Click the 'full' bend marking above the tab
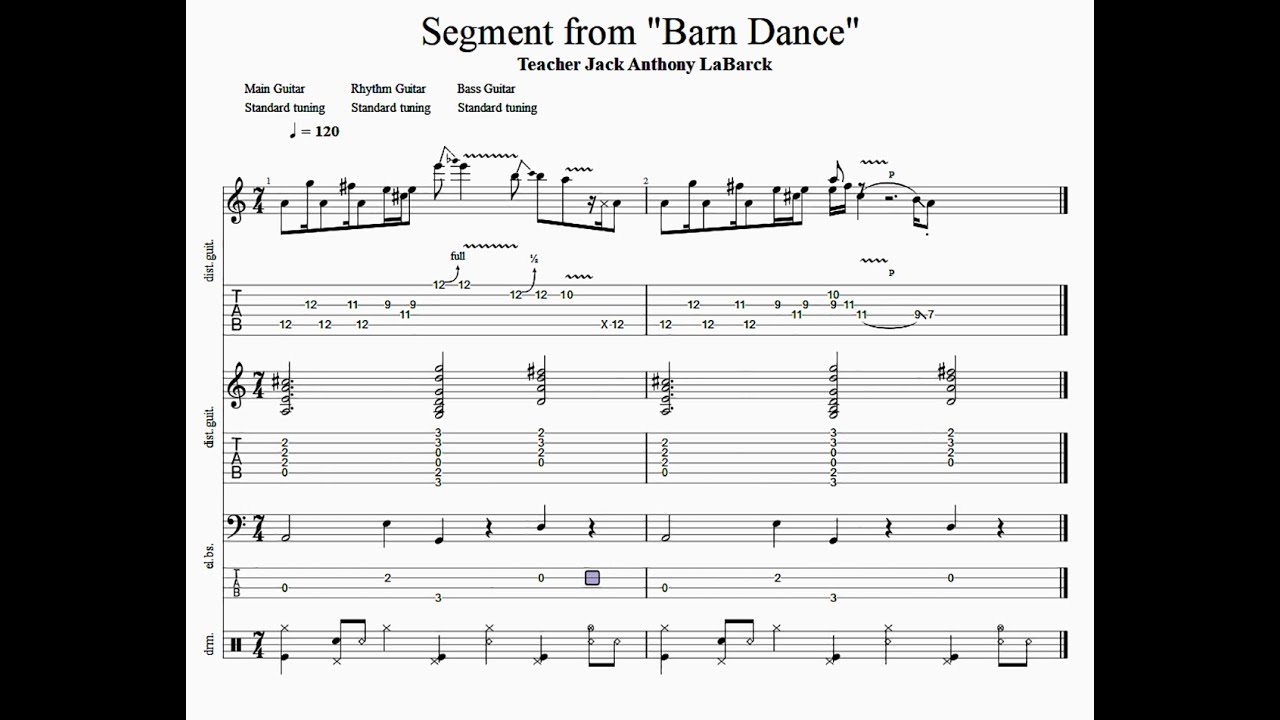The width and height of the screenshot is (1280, 720). click(458, 256)
